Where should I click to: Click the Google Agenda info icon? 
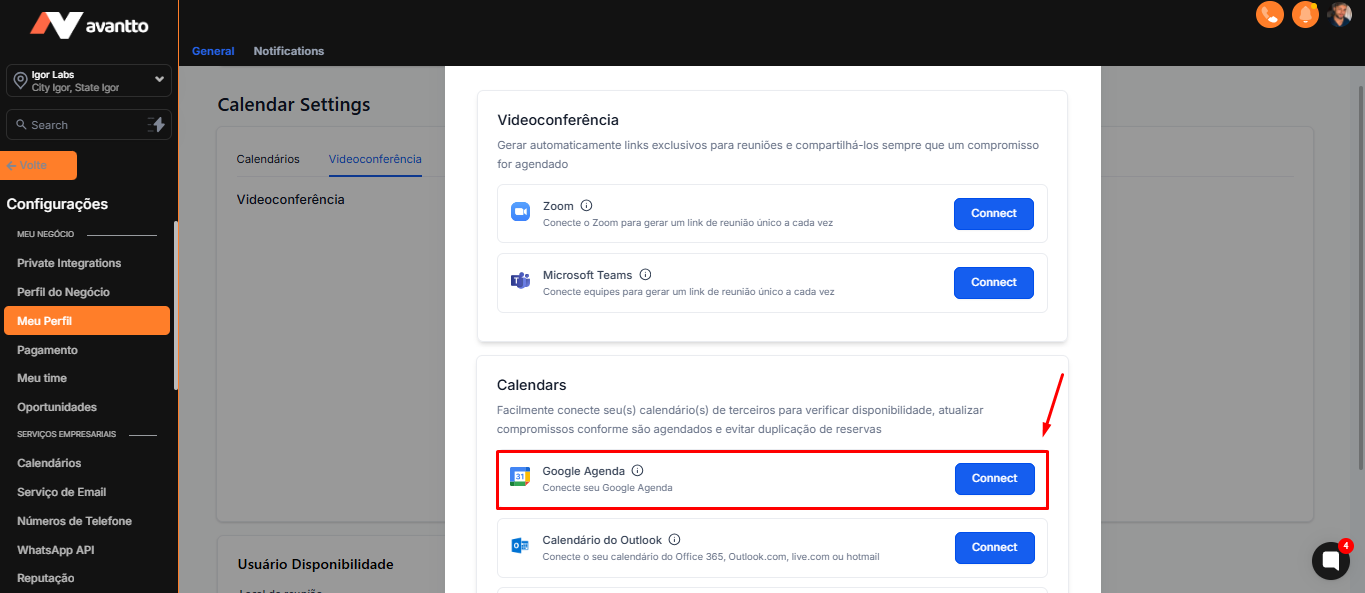(x=637, y=471)
